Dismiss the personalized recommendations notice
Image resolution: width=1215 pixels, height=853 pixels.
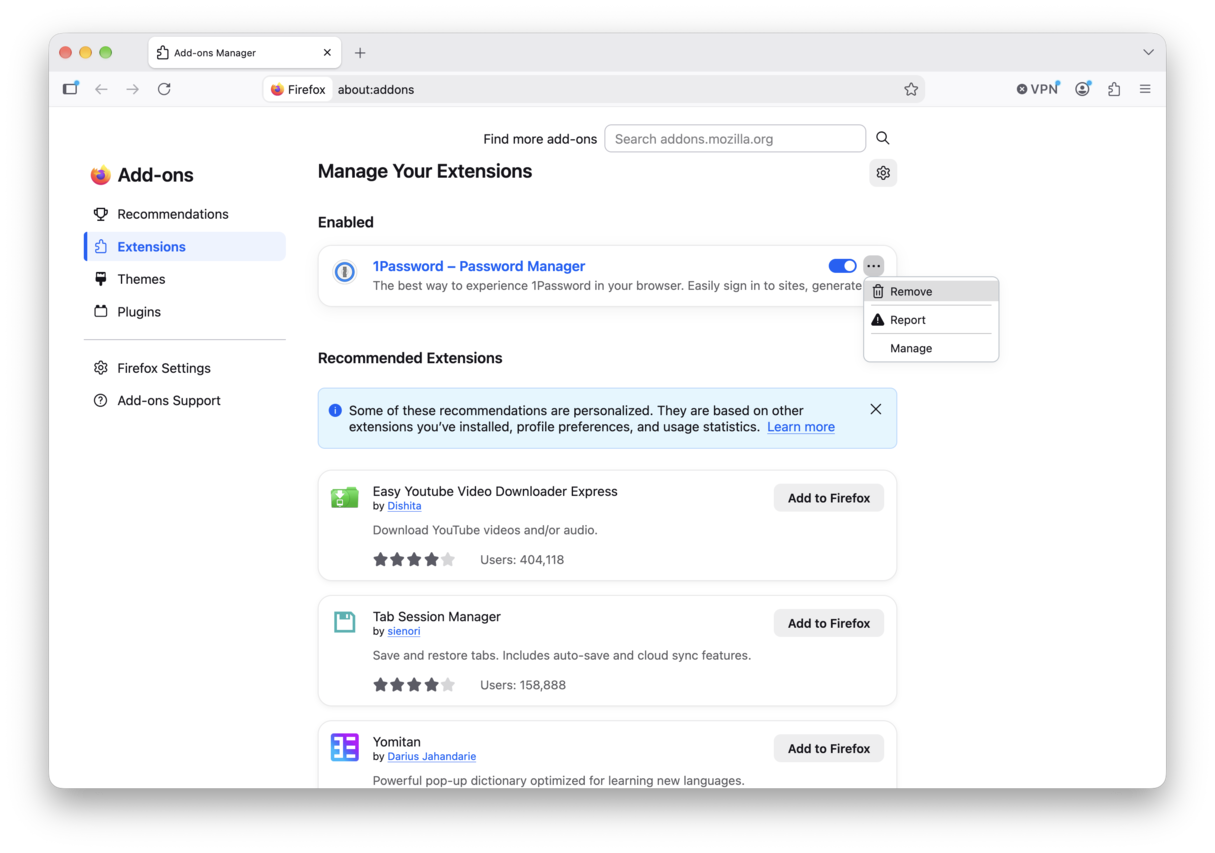[x=876, y=409]
